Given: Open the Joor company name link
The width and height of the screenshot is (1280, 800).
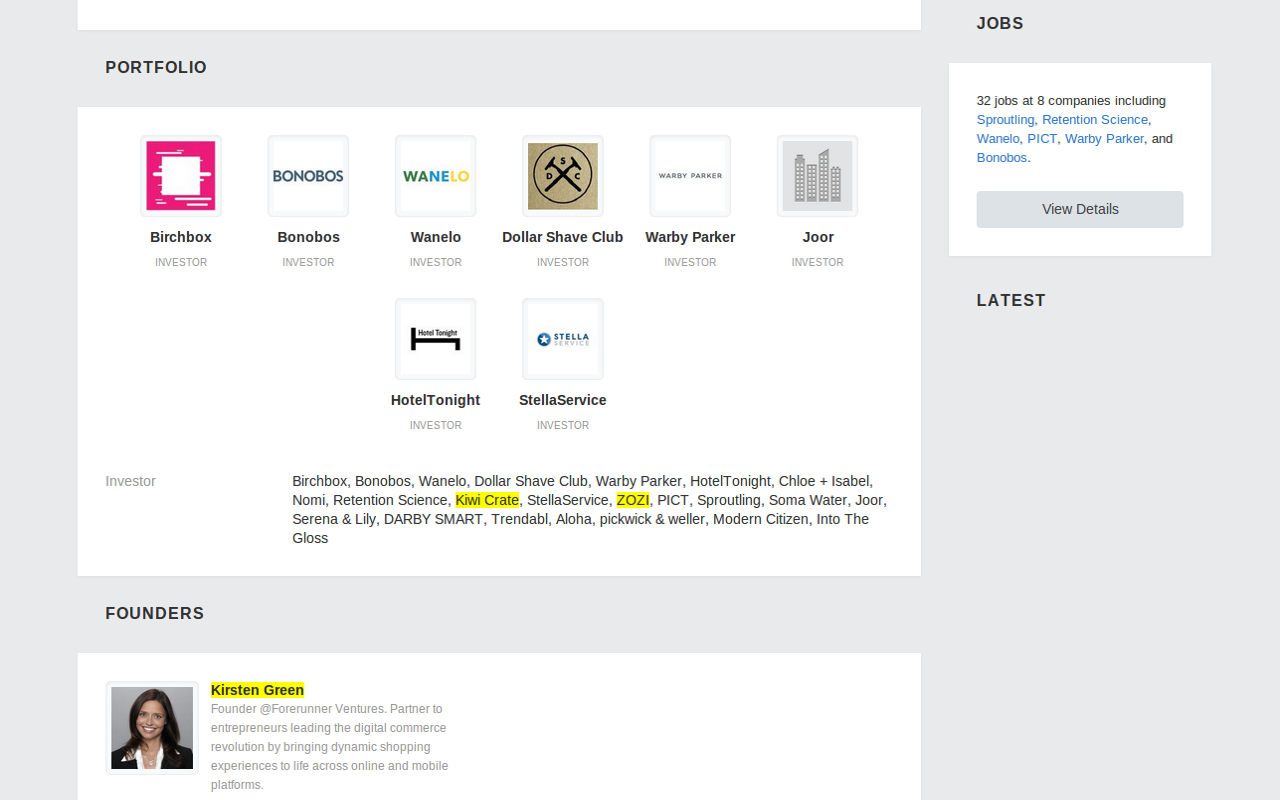Looking at the screenshot, I should pos(817,237).
